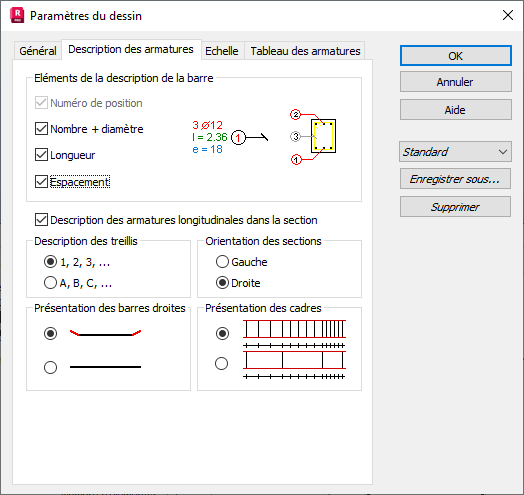This screenshot has width=524, height=495.
Task: Select plain straight bar presentation option
Action: click(50, 367)
